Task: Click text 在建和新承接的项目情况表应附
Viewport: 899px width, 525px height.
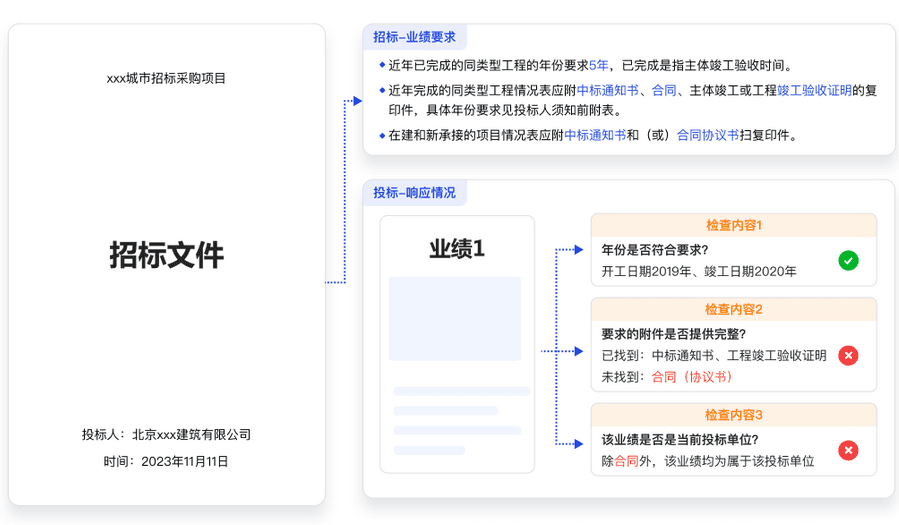Action: point(476,135)
